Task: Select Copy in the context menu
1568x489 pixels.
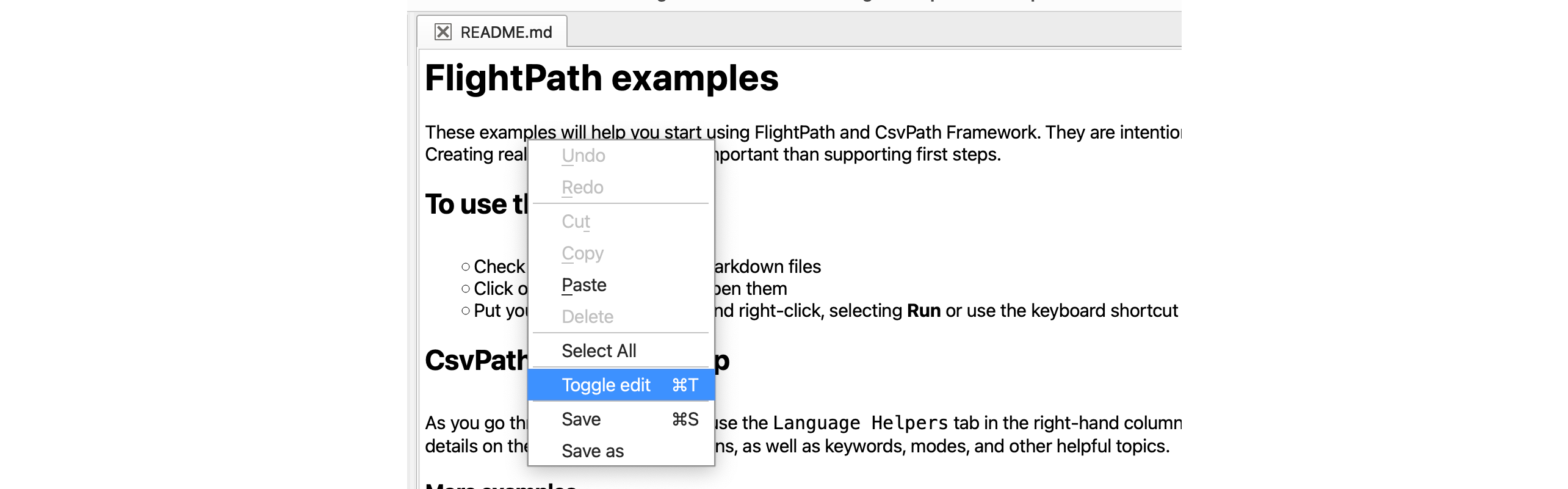Action: [582, 253]
